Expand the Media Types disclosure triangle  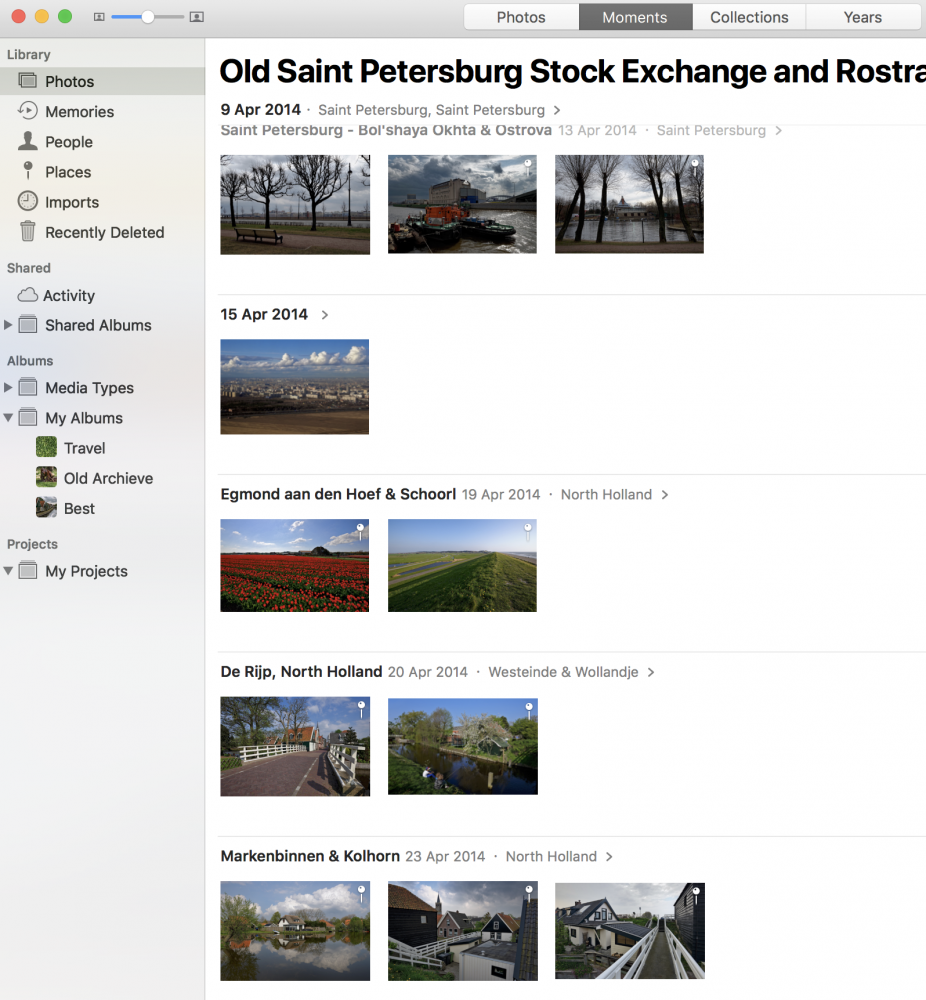[x=8, y=387]
